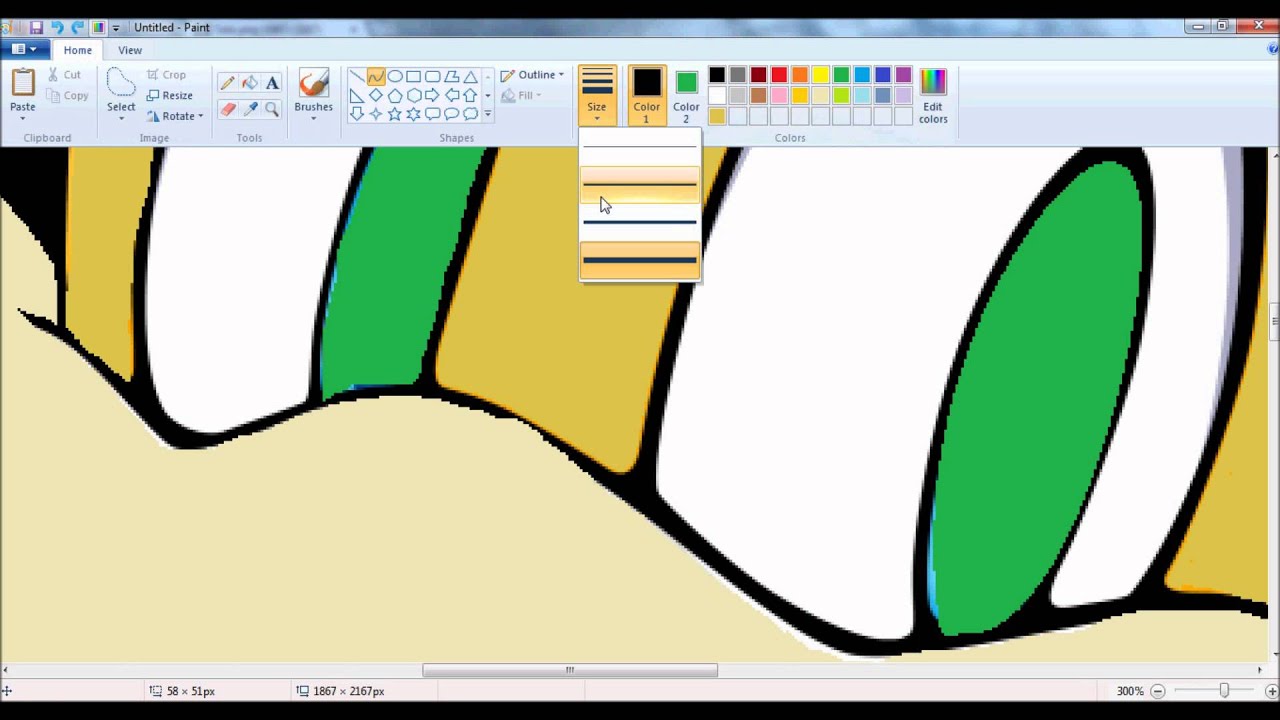Pick the thickest line size option
This screenshot has width=1280, height=720.
tap(640, 261)
